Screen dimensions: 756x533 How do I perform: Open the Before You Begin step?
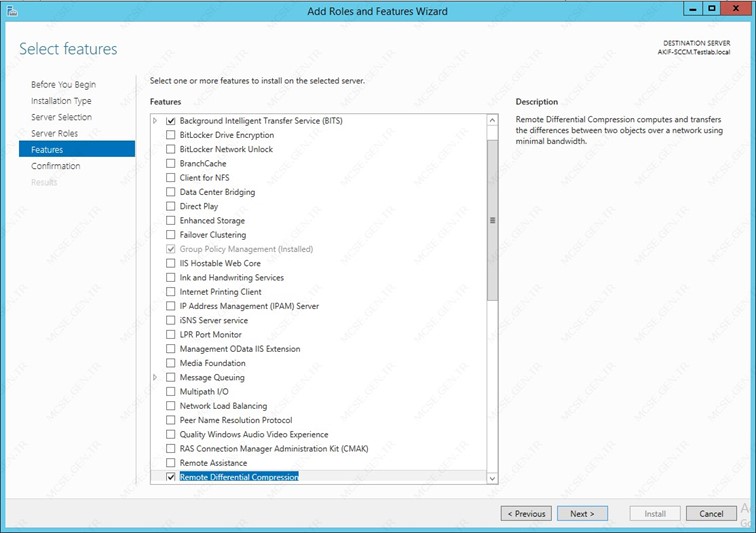coord(64,84)
